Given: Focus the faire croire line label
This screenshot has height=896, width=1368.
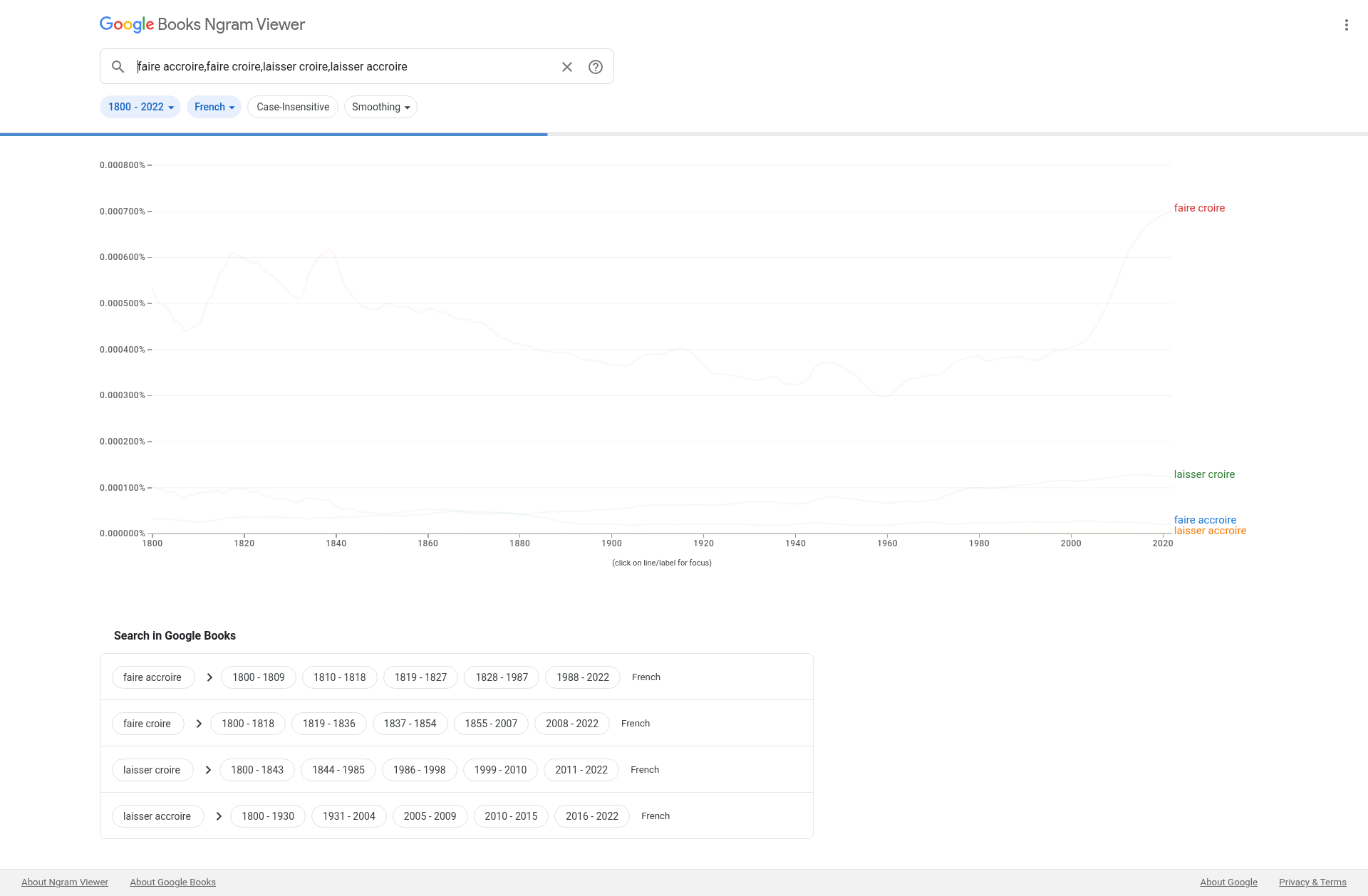Looking at the screenshot, I should tap(1199, 208).
